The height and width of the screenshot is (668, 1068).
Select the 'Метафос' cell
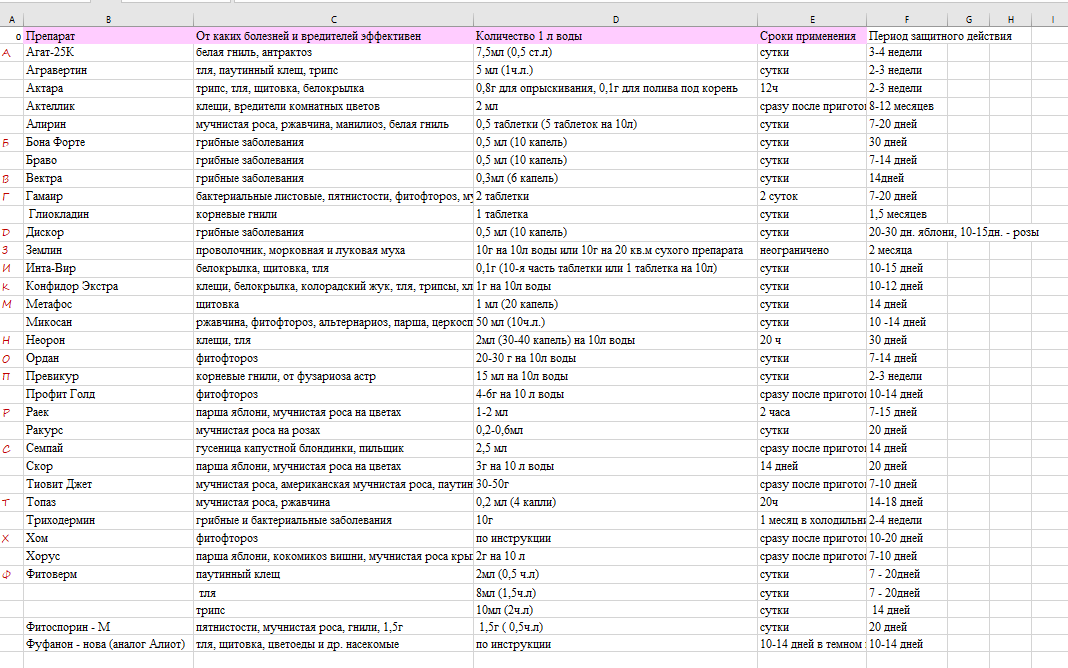(108, 304)
